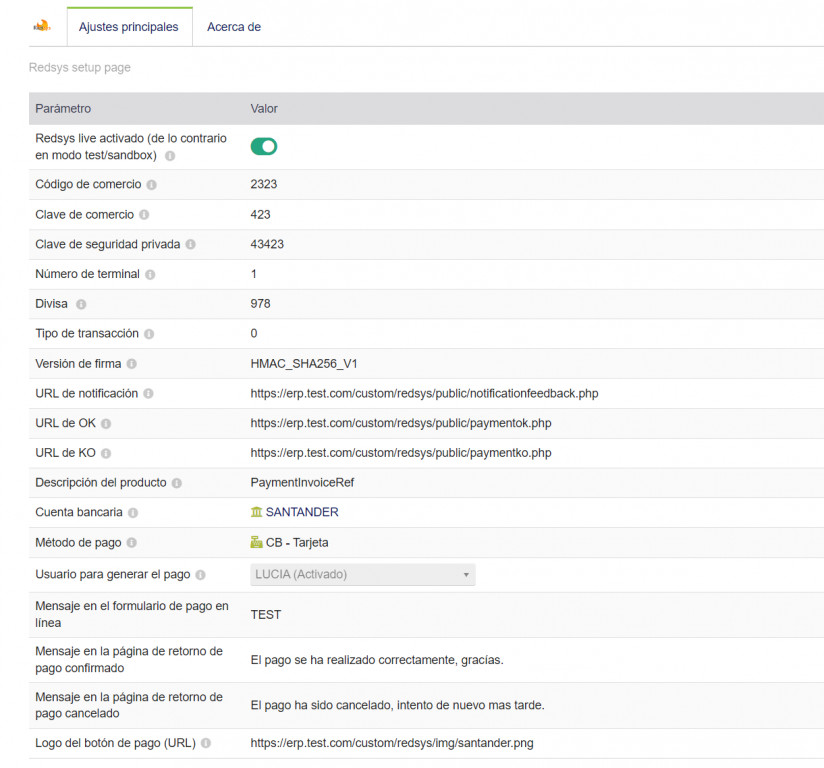Open the SANTANDER bank account link

[x=302, y=512]
